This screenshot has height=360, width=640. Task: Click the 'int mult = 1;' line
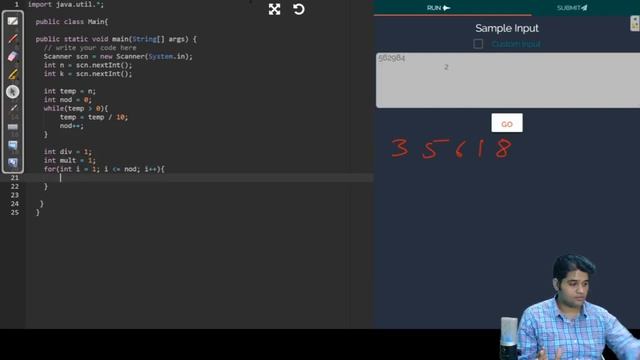tap(70, 160)
